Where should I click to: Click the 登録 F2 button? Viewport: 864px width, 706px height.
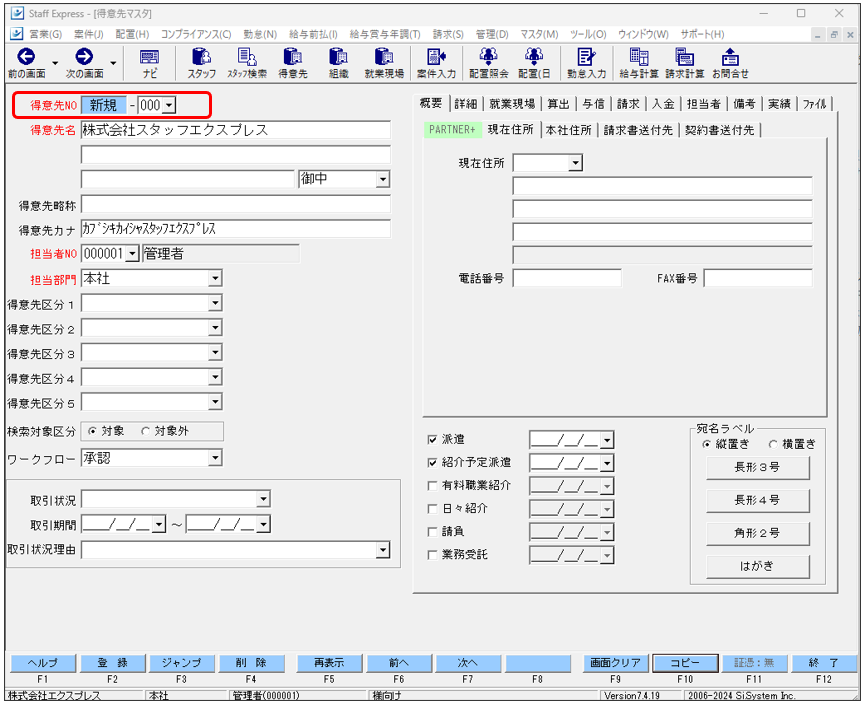pyautogui.click(x=112, y=663)
